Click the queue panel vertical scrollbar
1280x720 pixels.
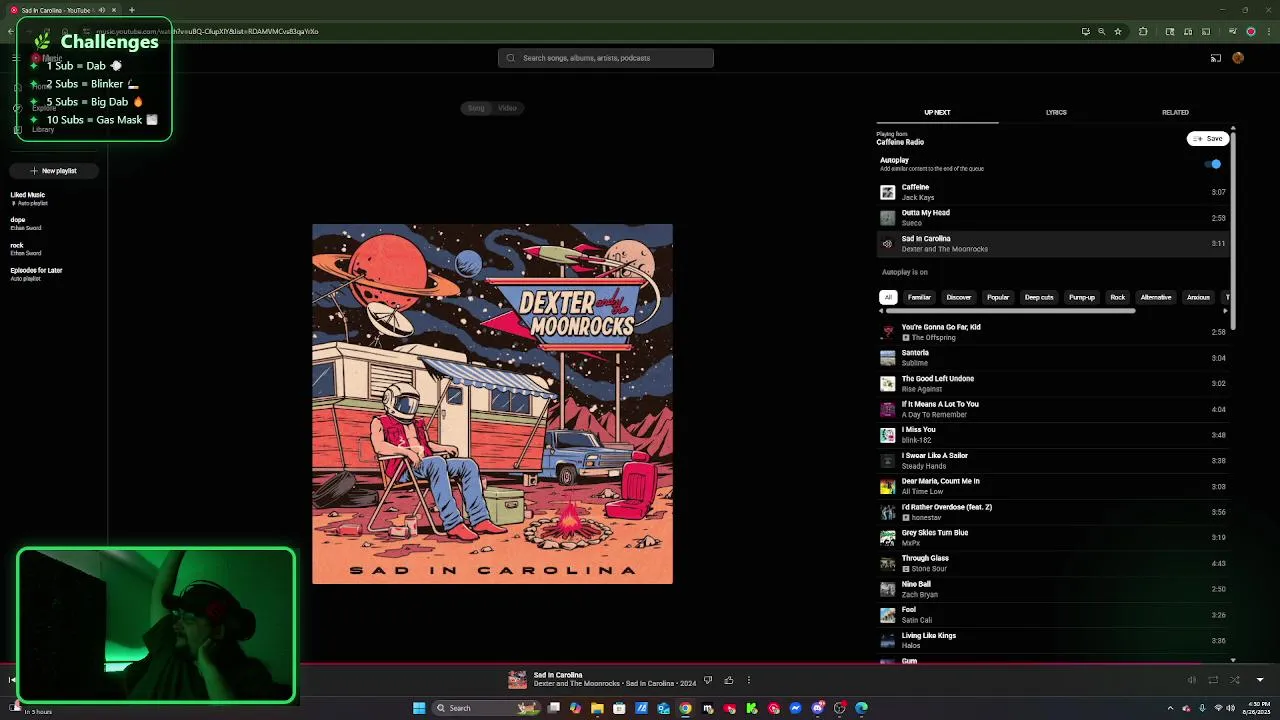point(1233,229)
